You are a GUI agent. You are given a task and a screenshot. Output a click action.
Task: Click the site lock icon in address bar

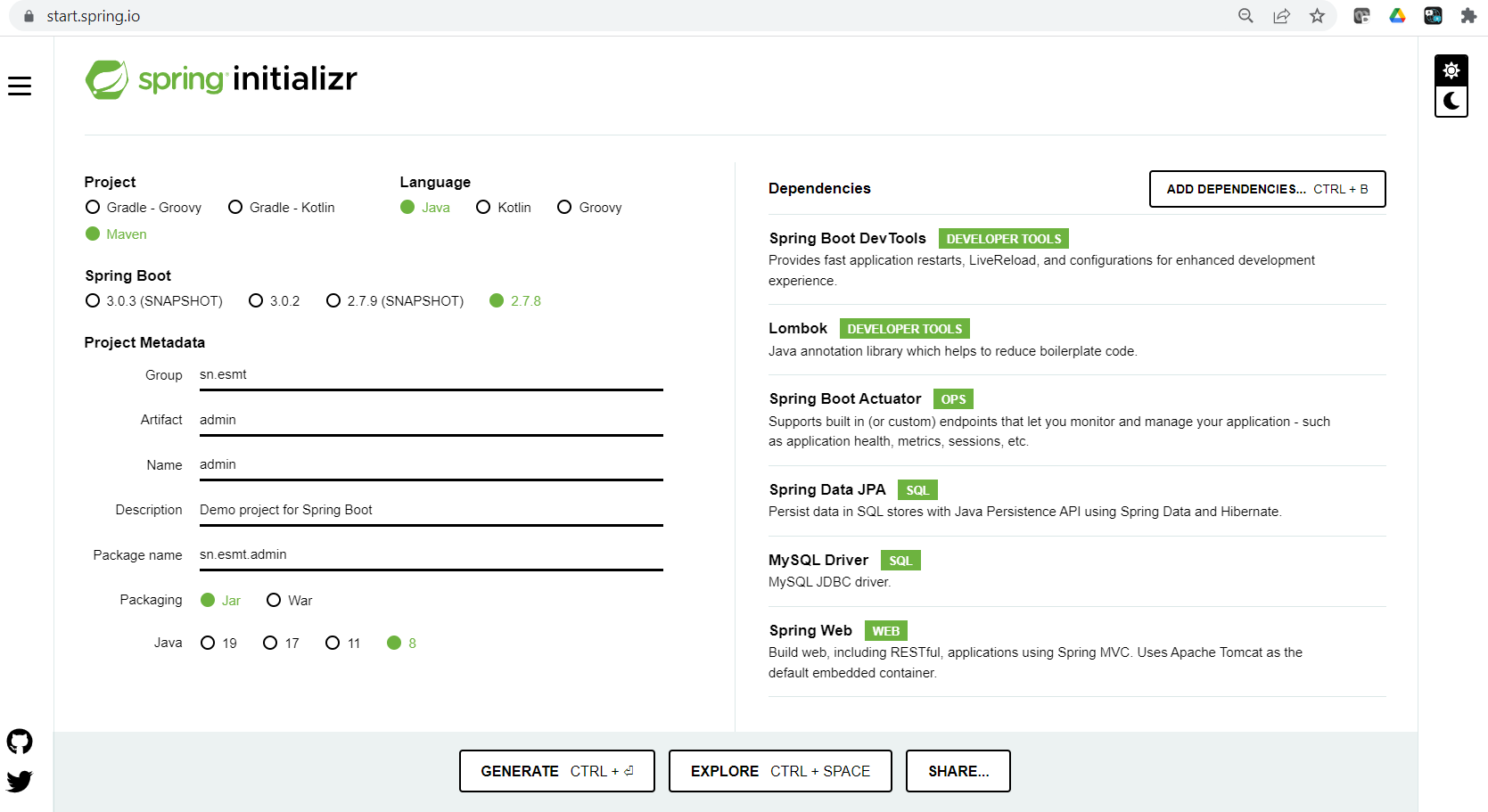click(x=29, y=16)
